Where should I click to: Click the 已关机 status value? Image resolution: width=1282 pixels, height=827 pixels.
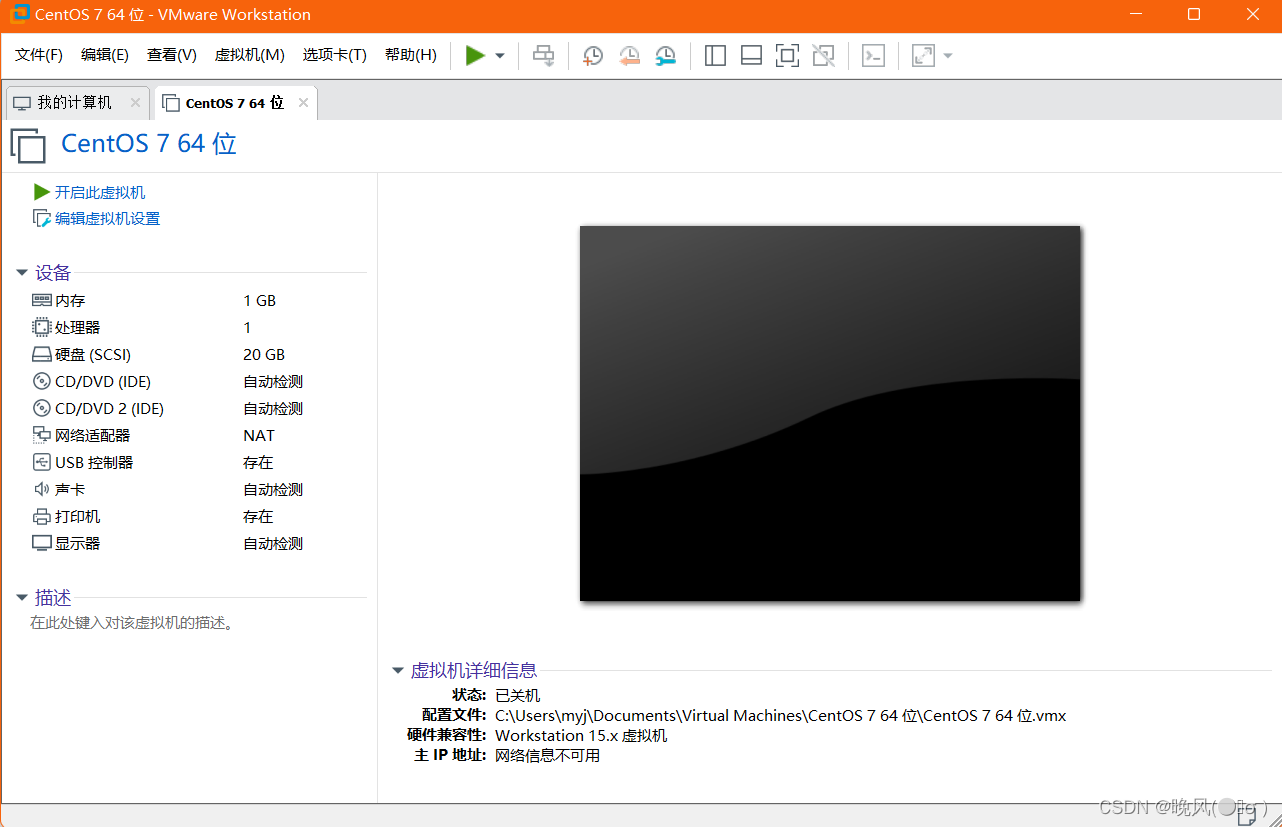pyautogui.click(x=518, y=695)
